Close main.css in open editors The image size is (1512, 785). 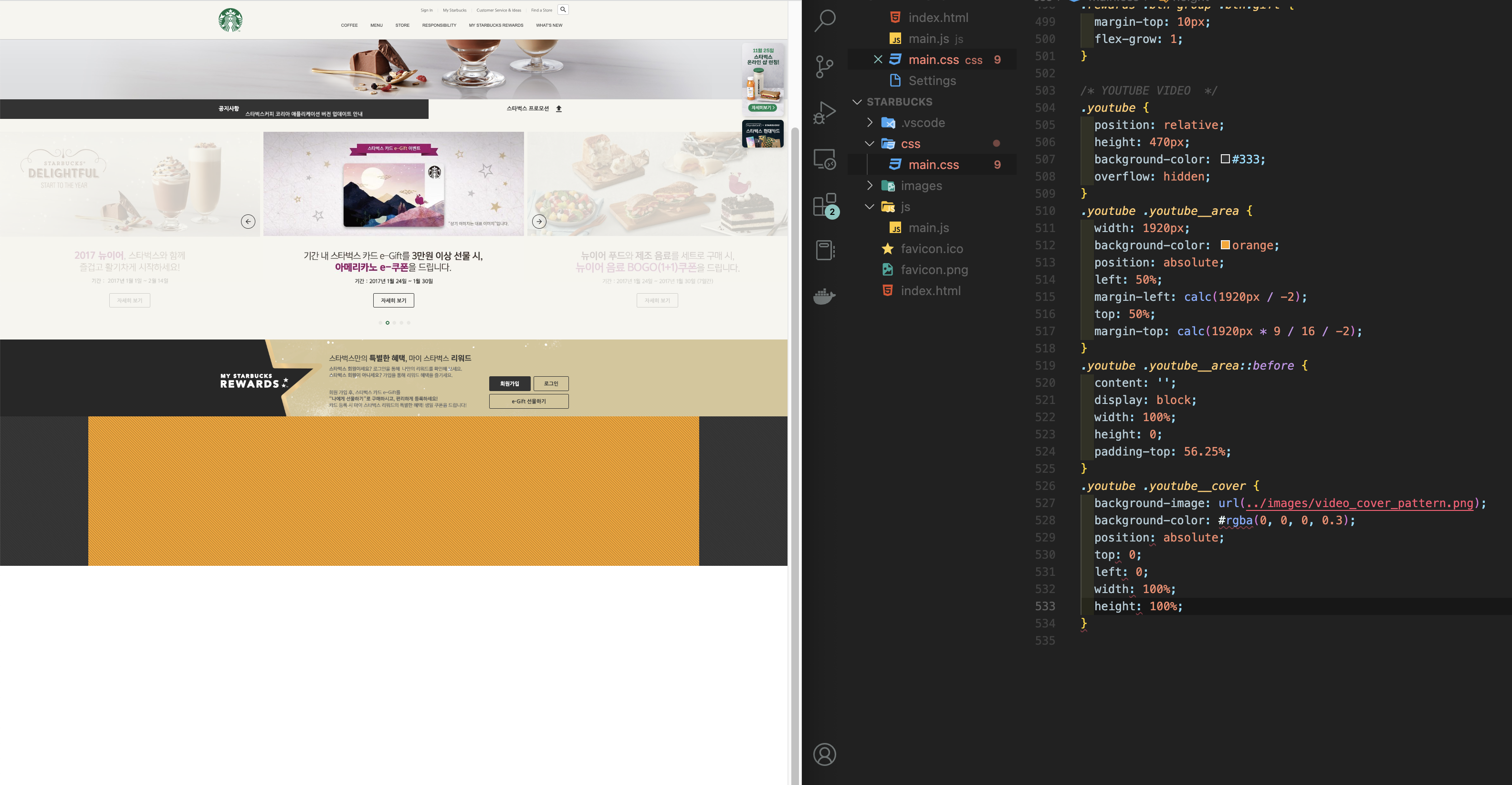point(878,59)
